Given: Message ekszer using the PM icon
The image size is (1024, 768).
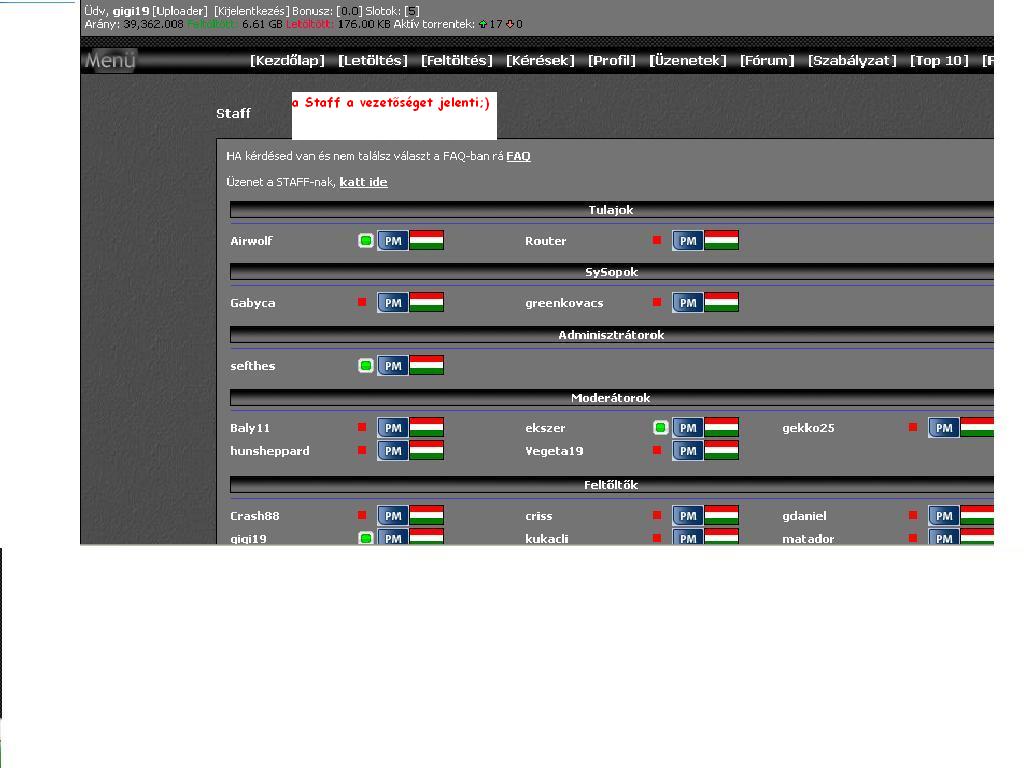Looking at the screenshot, I should (x=687, y=428).
